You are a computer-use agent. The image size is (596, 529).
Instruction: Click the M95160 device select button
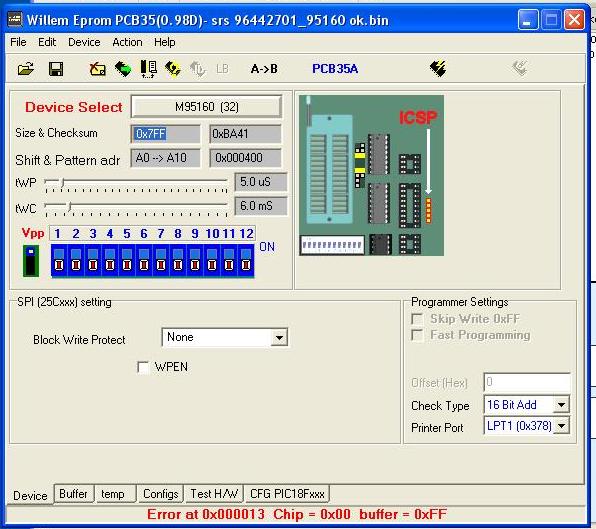point(206,107)
